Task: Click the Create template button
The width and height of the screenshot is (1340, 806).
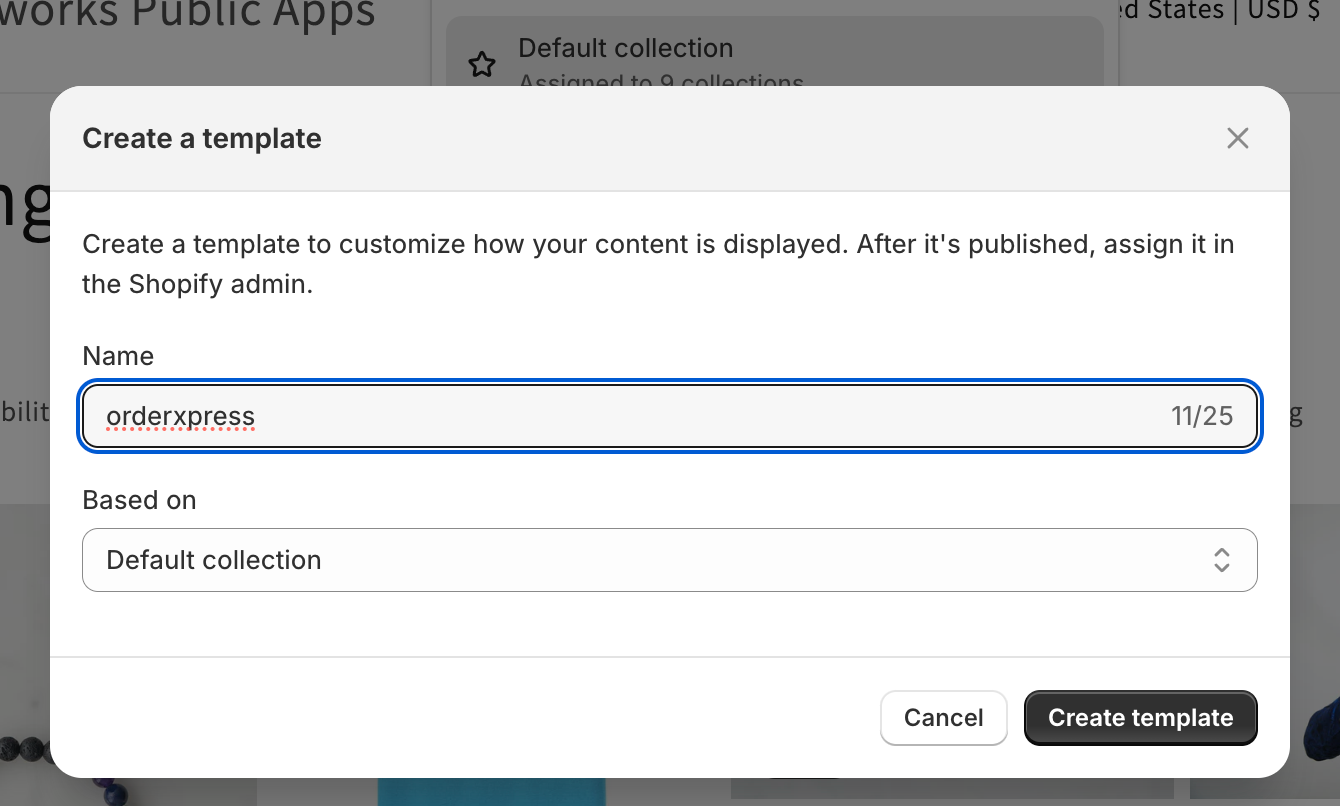Action: 1140,718
